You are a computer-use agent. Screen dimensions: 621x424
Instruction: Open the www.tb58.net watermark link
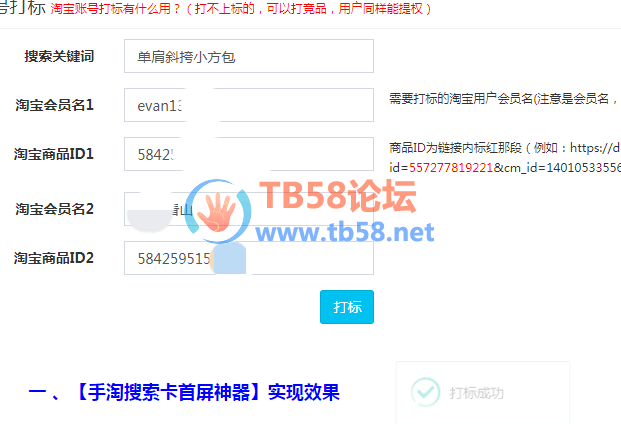click(345, 232)
